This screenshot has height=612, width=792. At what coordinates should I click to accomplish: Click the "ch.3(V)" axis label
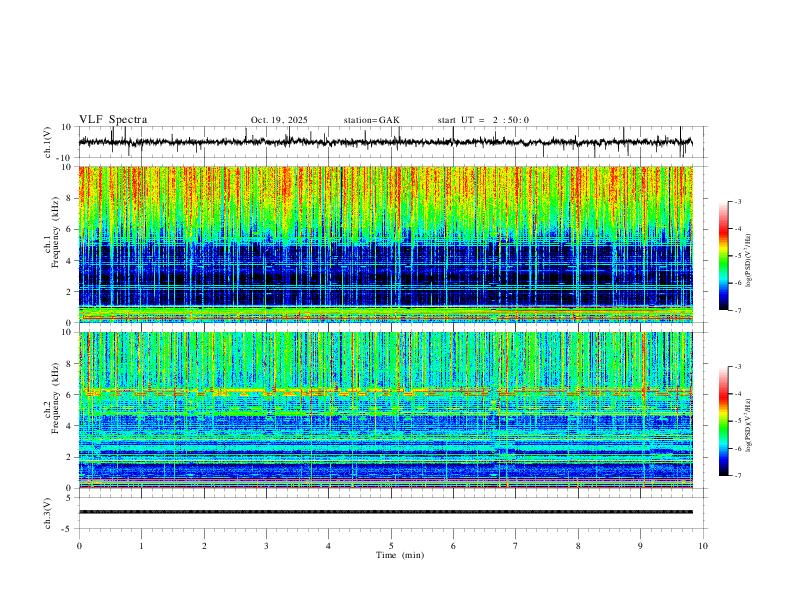(x=48, y=513)
